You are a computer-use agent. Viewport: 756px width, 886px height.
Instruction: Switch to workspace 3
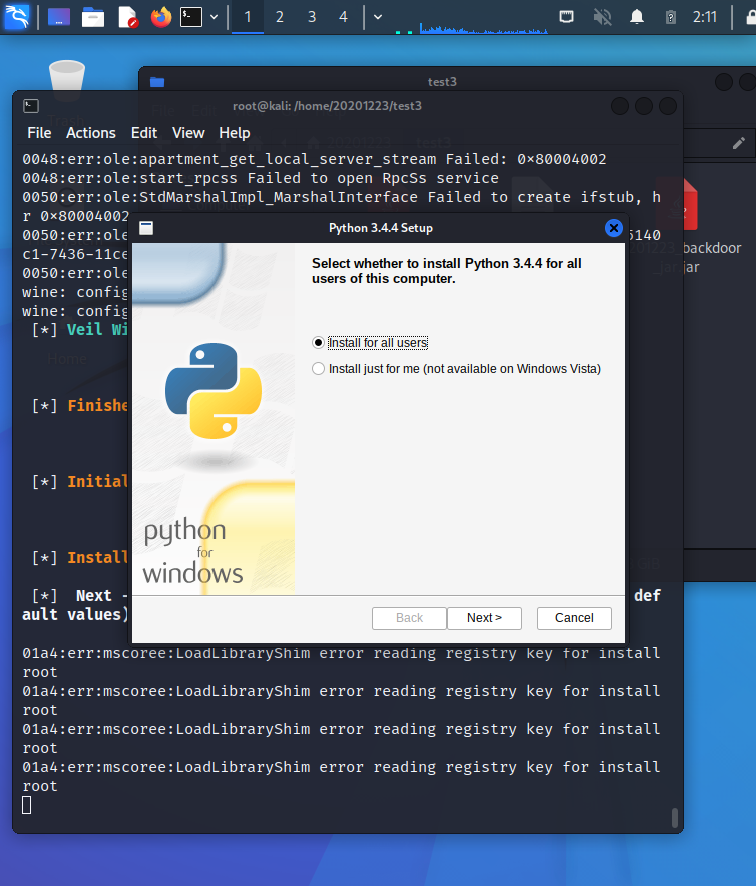(x=312, y=17)
